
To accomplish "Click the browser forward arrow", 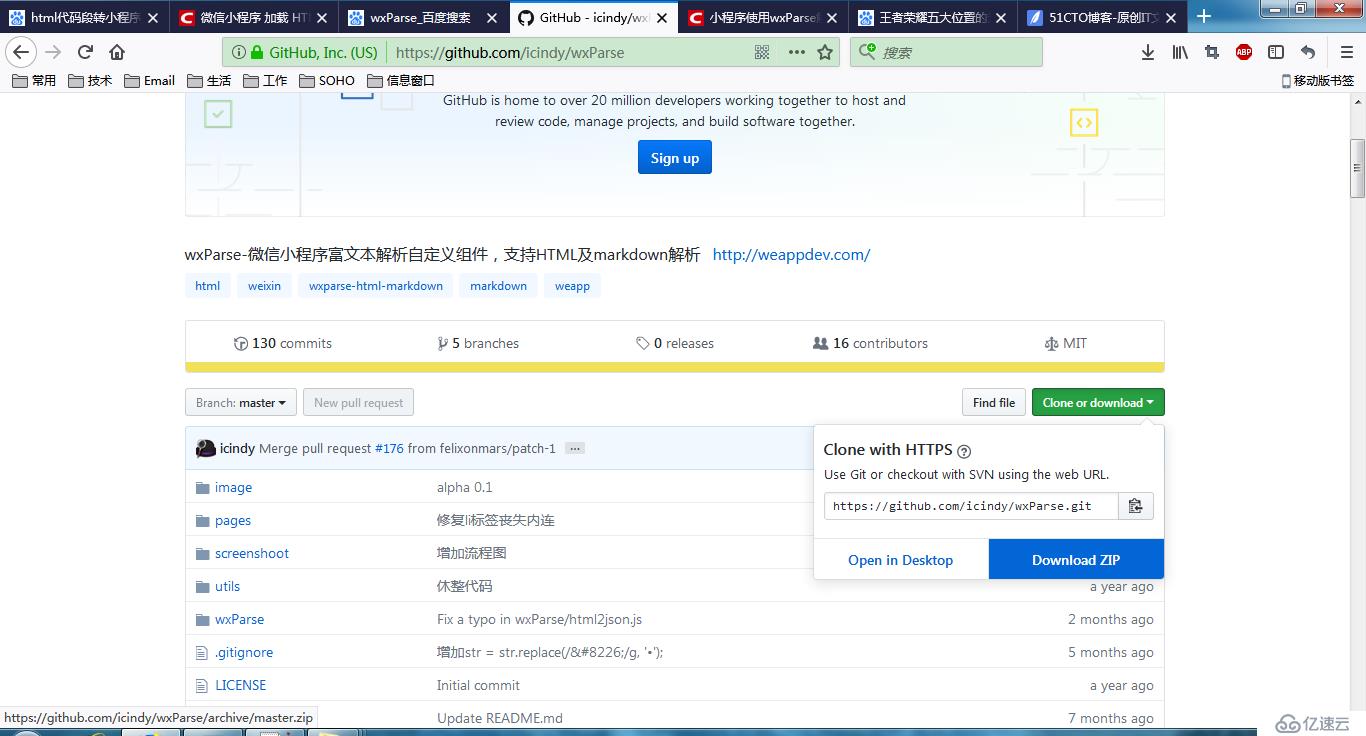I will point(53,52).
